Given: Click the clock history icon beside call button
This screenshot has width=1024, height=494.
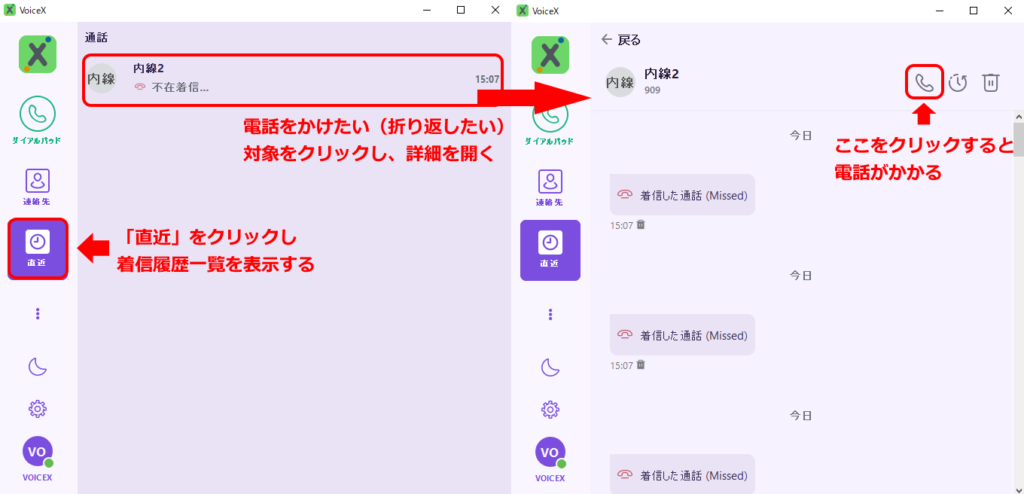Looking at the screenshot, I should [x=958, y=82].
